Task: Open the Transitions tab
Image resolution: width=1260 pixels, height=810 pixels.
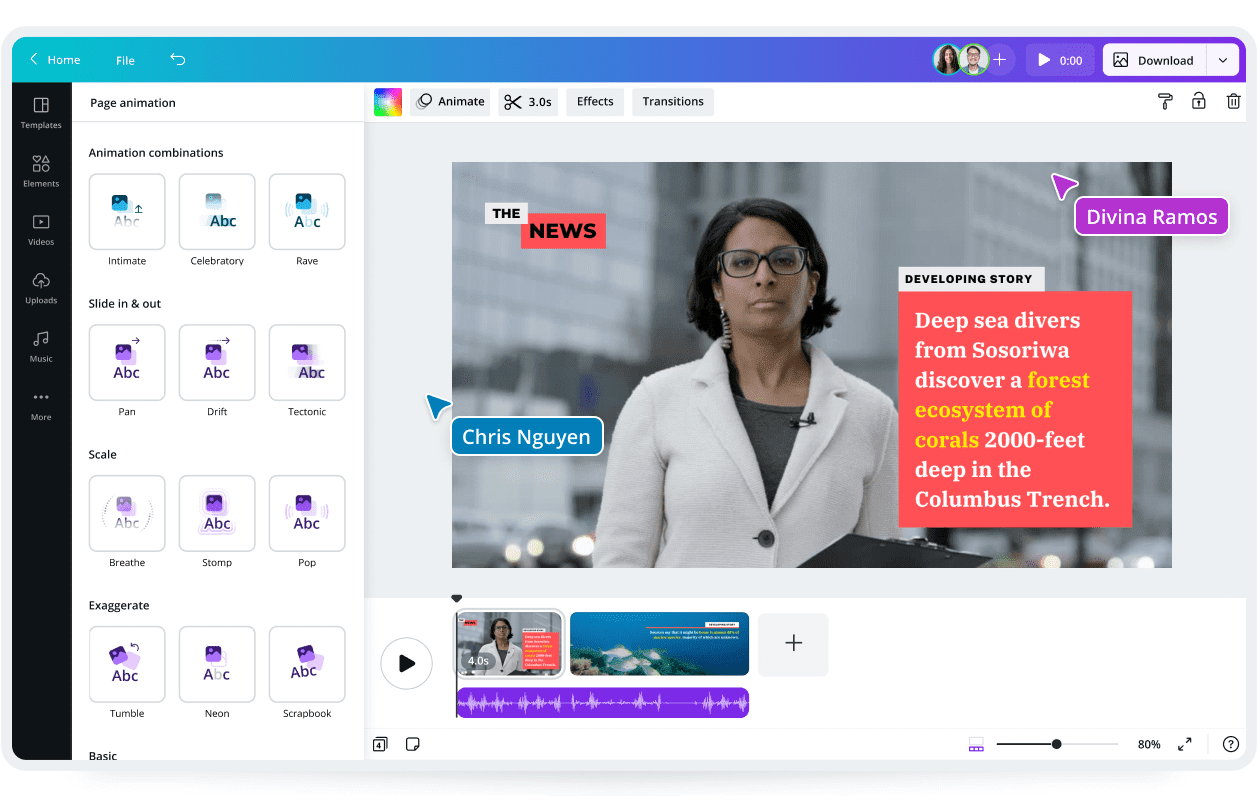Action: click(x=672, y=101)
